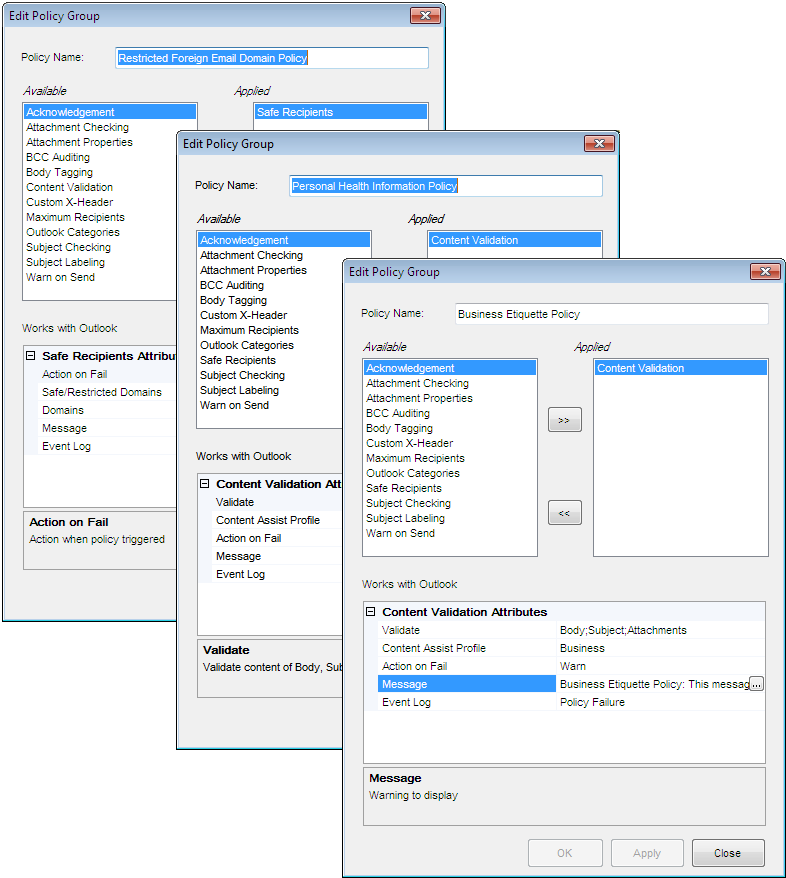This screenshot has width=786, height=878.
Task: Click the << remove-from-applied button
Action: click(x=564, y=512)
